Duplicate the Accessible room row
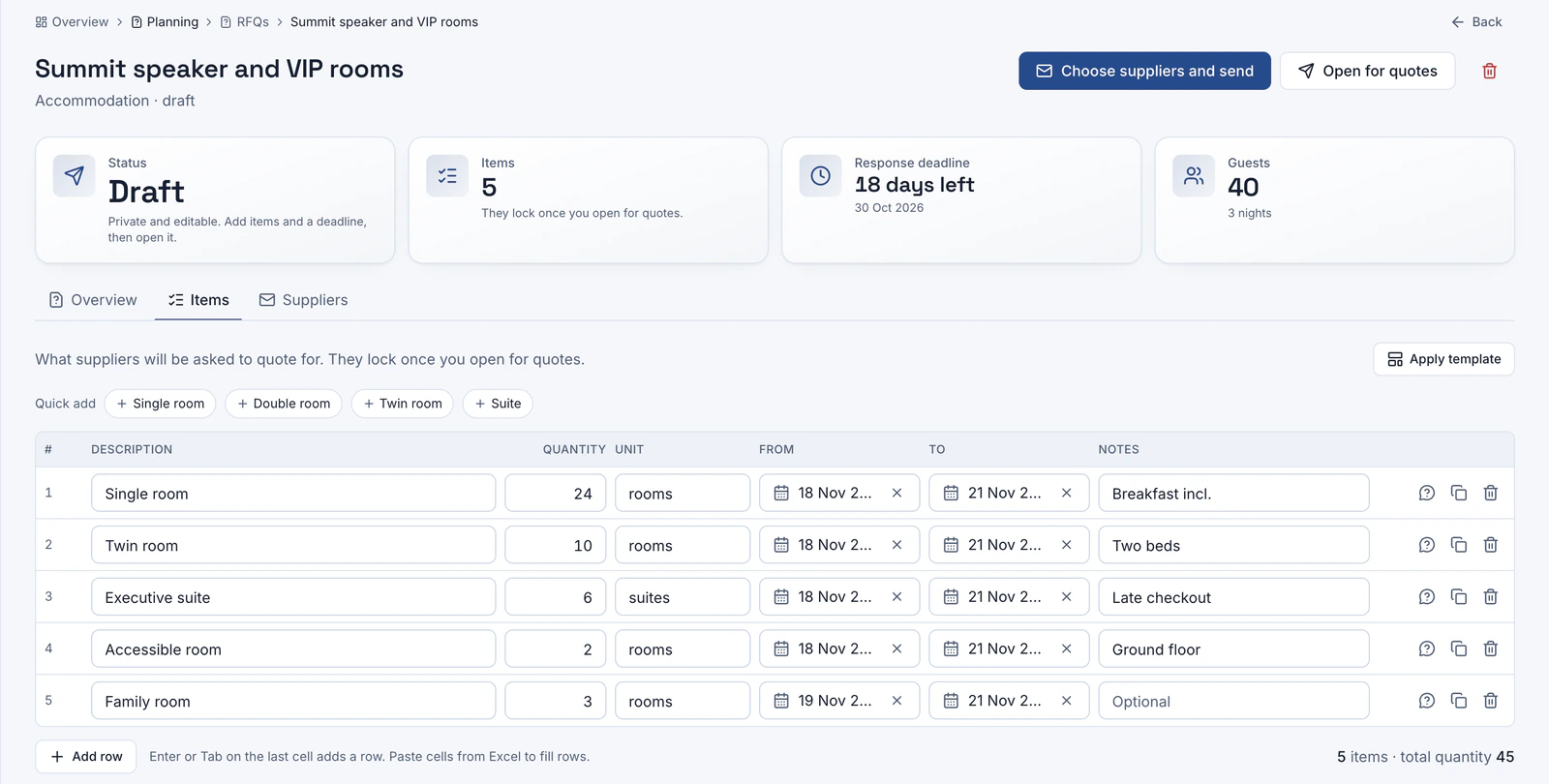 coord(1459,648)
